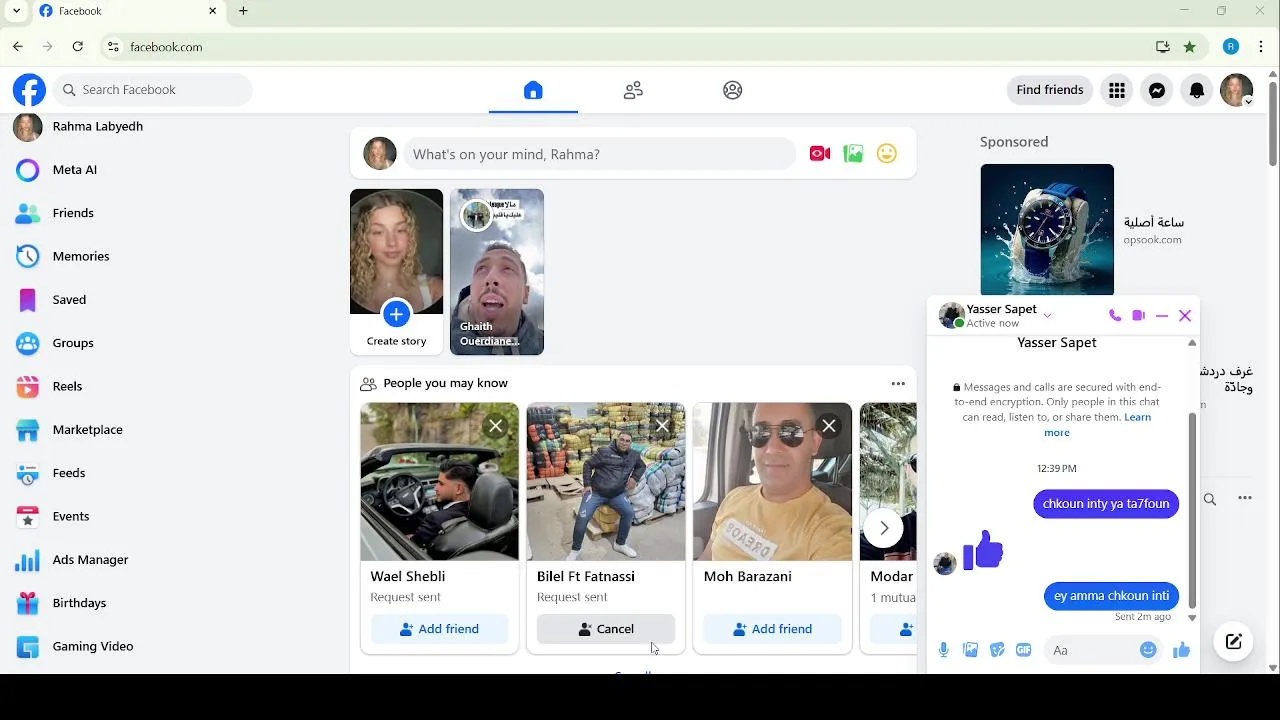Add Photo/video to post
This screenshot has height=720, width=1280.
coord(853,154)
